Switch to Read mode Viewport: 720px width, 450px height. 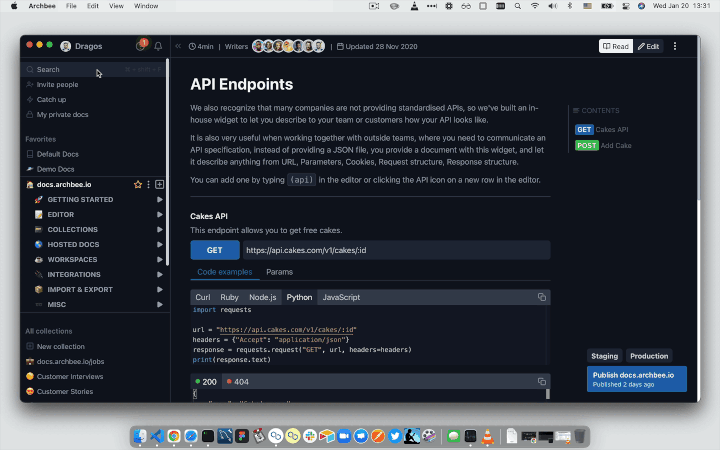[x=616, y=46]
